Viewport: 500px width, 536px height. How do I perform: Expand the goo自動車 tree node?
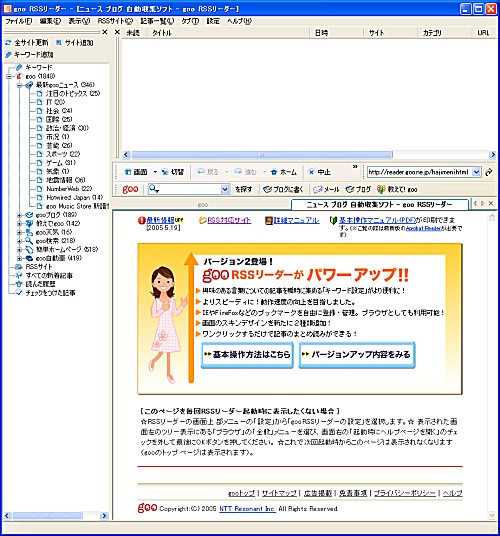[x=19, y=258]
